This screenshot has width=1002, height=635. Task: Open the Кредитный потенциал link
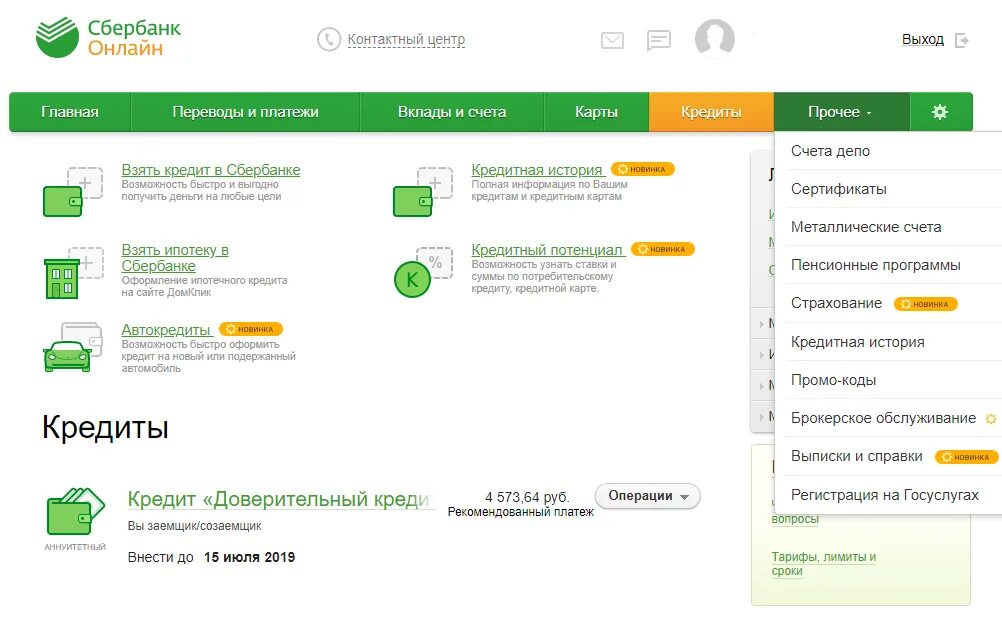(x=547, y=250)
